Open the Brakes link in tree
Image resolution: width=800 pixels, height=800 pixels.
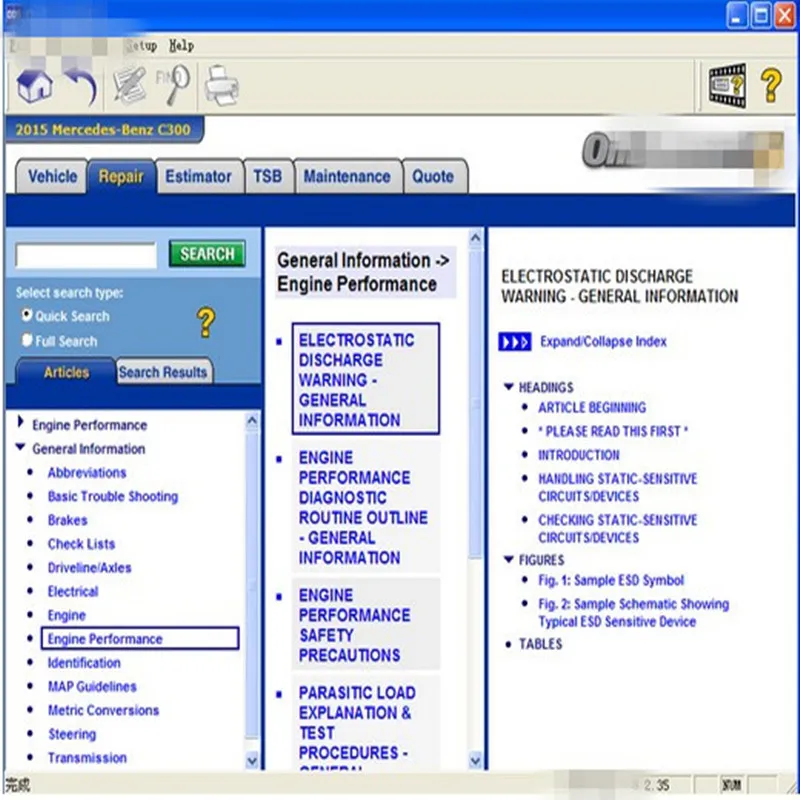coord(67,520)
